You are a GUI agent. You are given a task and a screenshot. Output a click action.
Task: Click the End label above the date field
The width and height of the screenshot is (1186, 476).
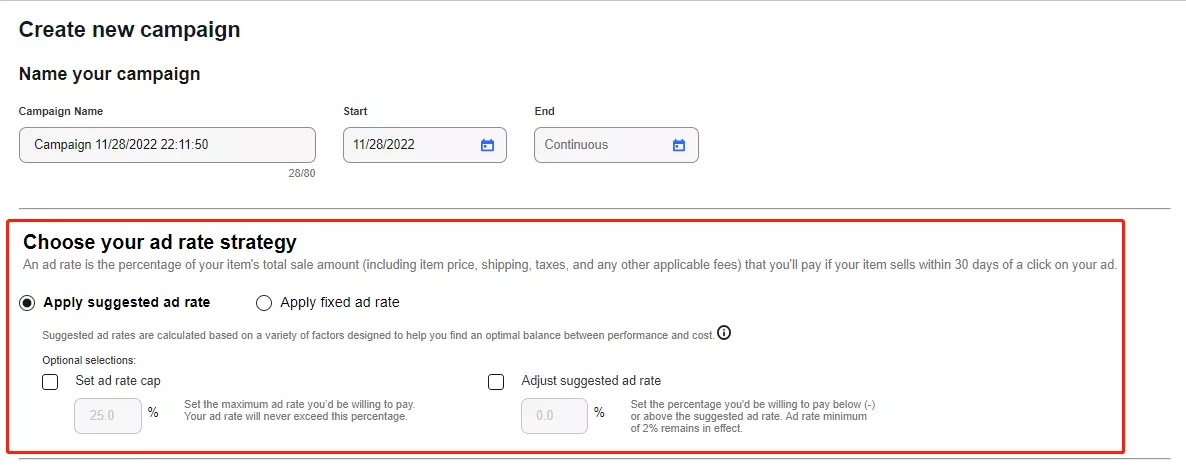click(544, 111)
